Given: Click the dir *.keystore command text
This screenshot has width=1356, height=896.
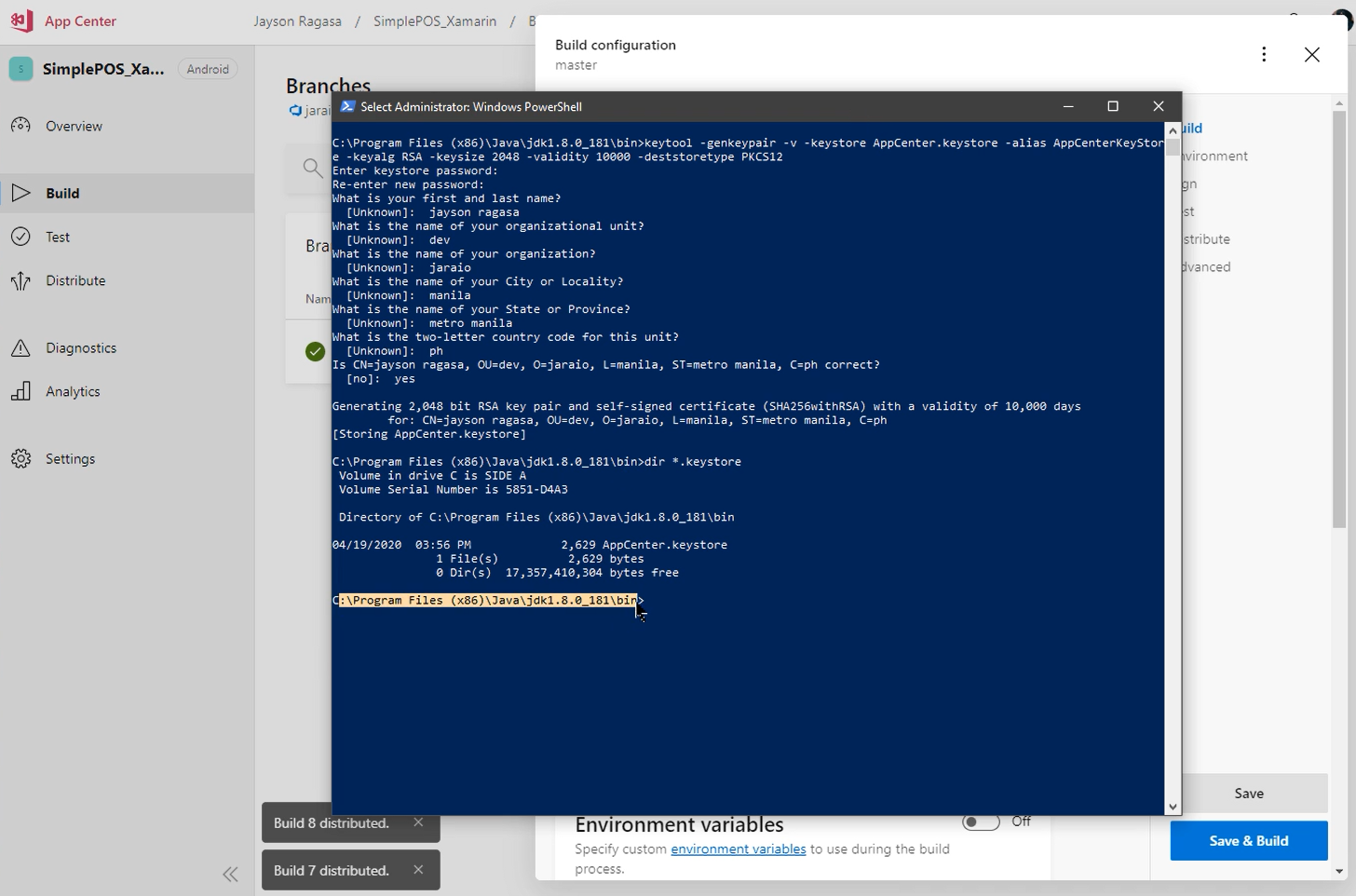Looking at the screenshot, I should click(693, 461).
